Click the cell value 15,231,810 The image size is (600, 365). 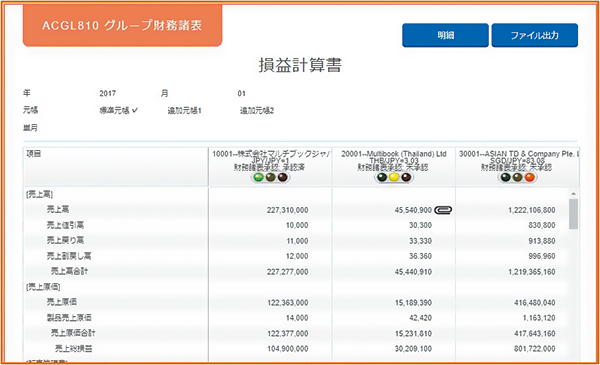[x=413, y=334]
